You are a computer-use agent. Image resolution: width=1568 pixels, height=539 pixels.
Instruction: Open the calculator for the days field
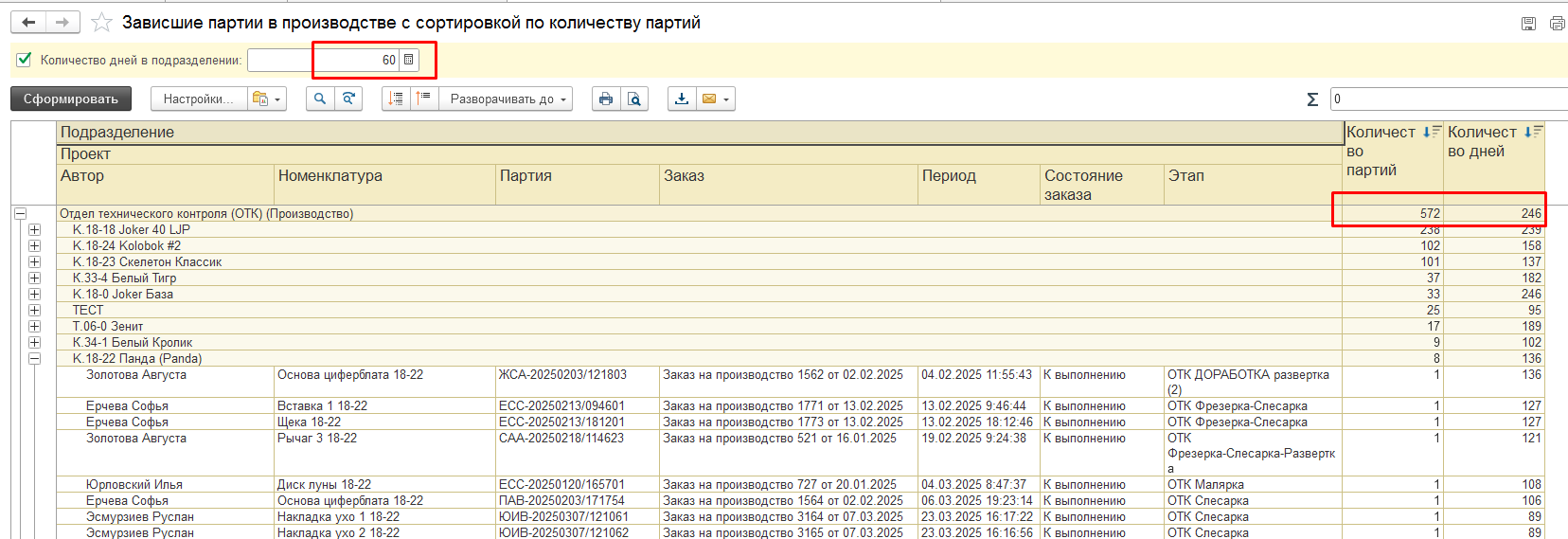point(409,60)
